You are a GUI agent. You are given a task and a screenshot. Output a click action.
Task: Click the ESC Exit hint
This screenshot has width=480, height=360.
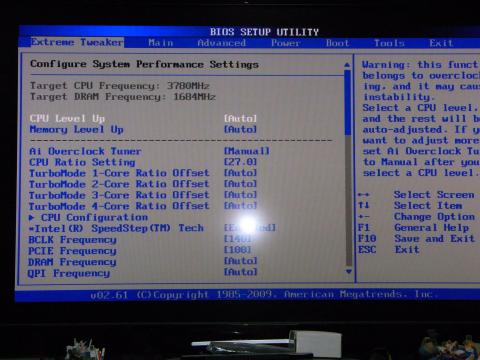[389, 250]
